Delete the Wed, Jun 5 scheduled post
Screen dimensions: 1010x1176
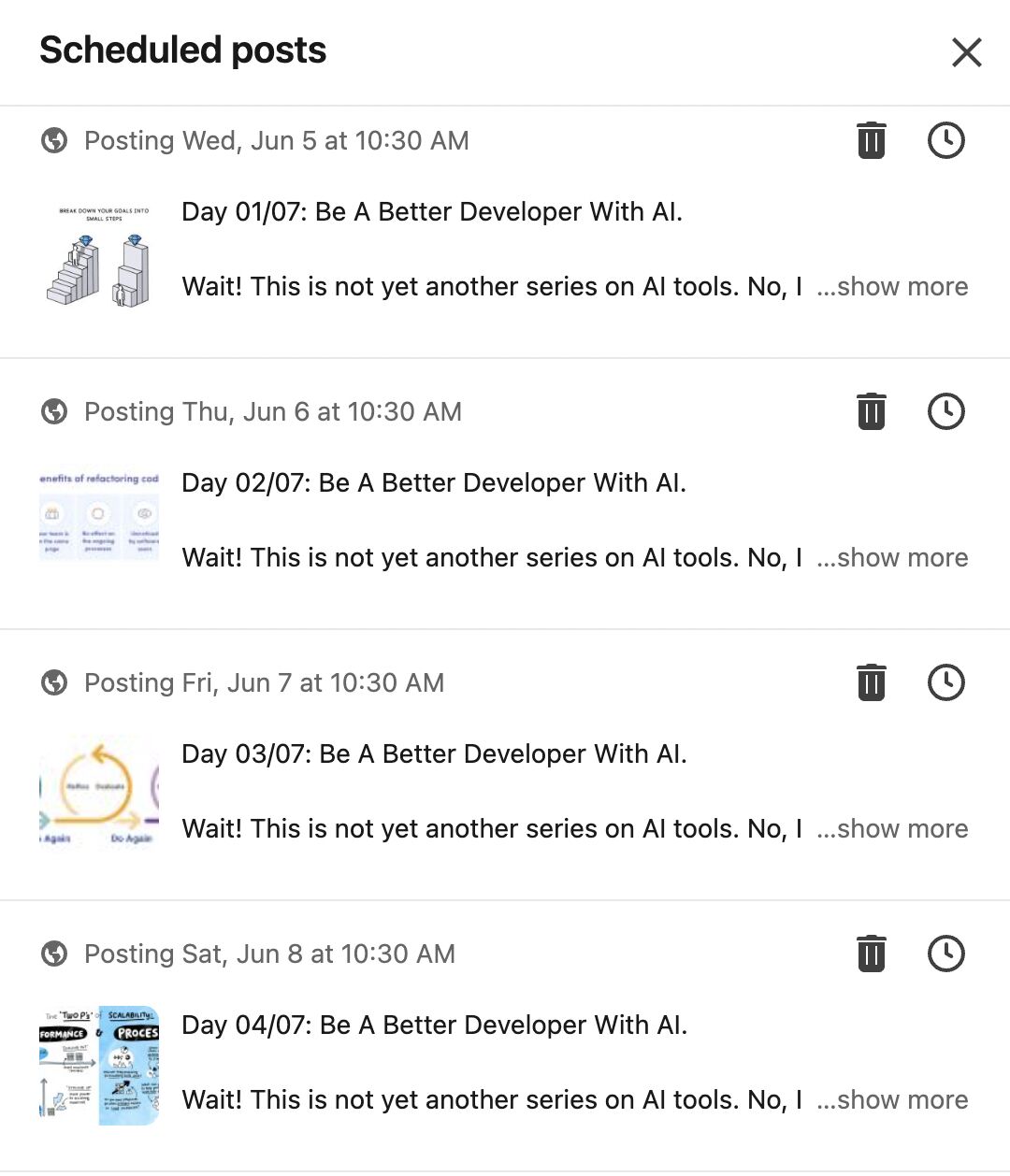point(871,141)
